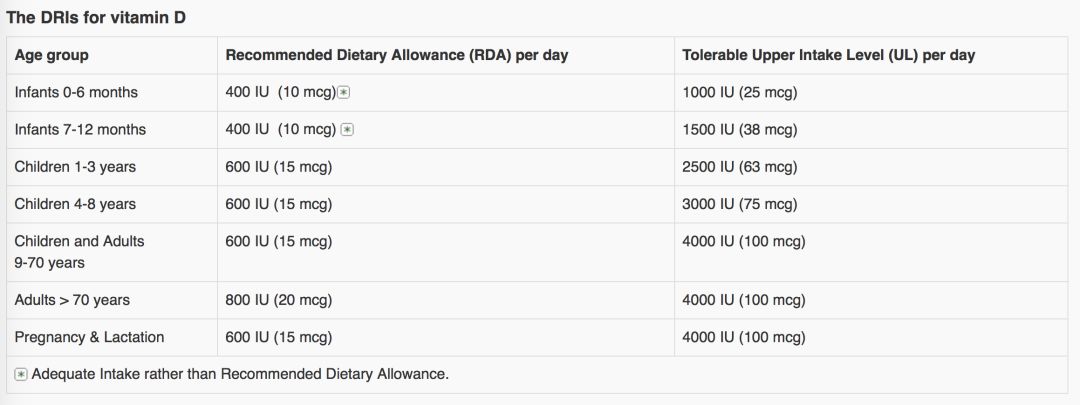Click the "Age group" column header
The height and width of the screenshot is (405, 1080).
pyautogui.click(x=51, y=56)
